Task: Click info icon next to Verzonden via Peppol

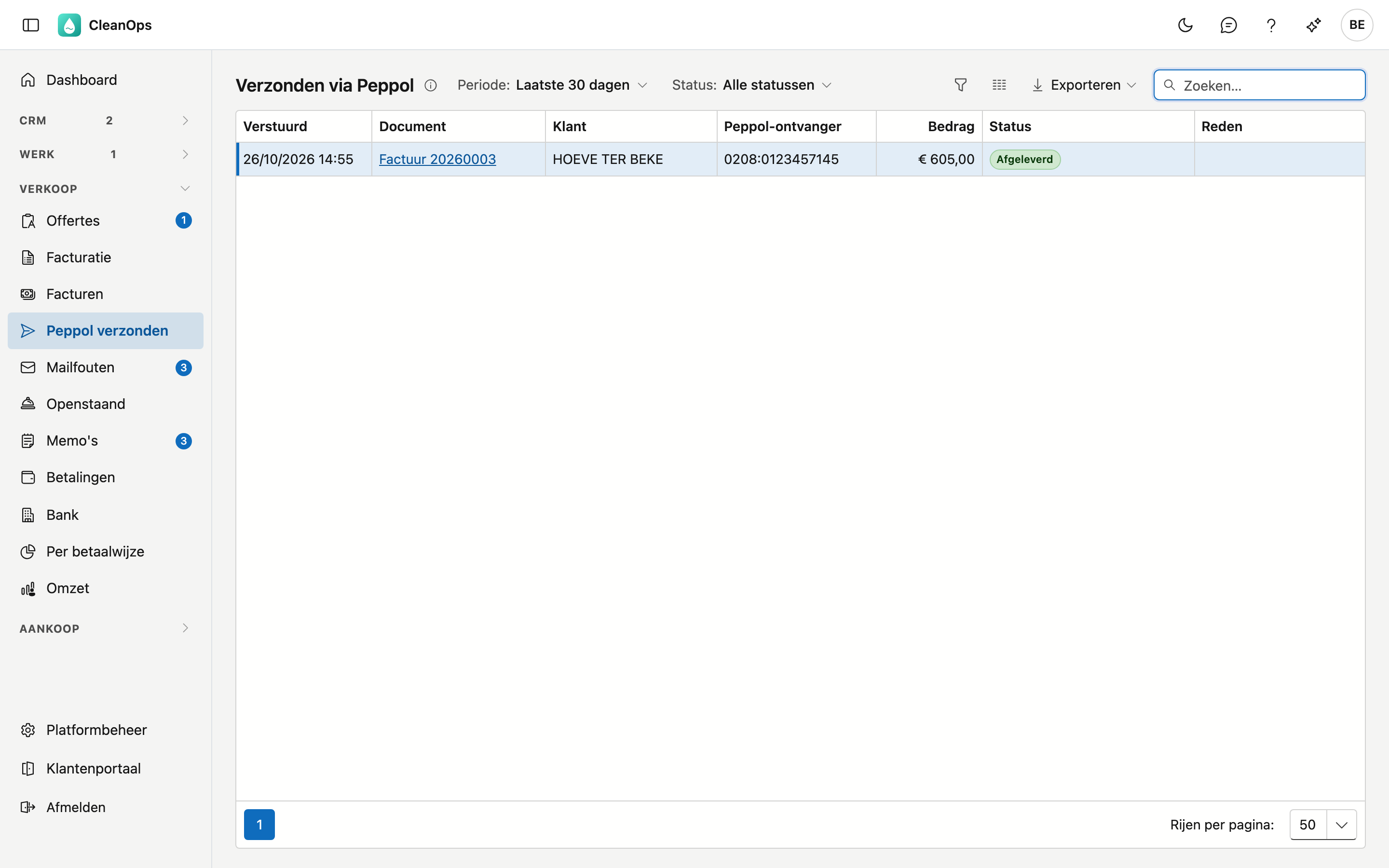Action: click(431, 85)
